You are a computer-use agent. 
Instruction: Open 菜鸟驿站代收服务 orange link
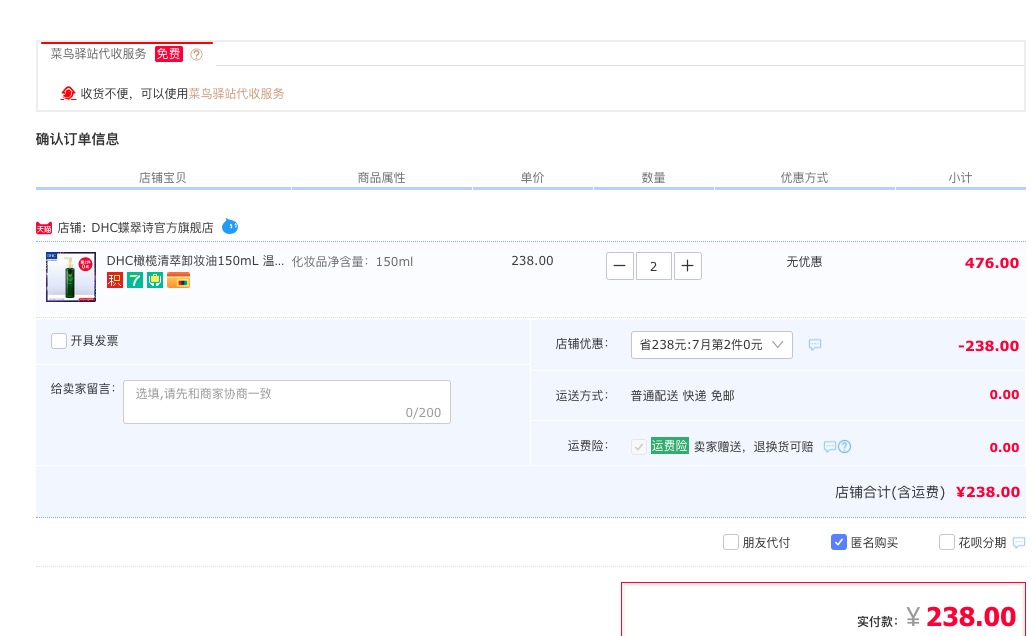236,93
